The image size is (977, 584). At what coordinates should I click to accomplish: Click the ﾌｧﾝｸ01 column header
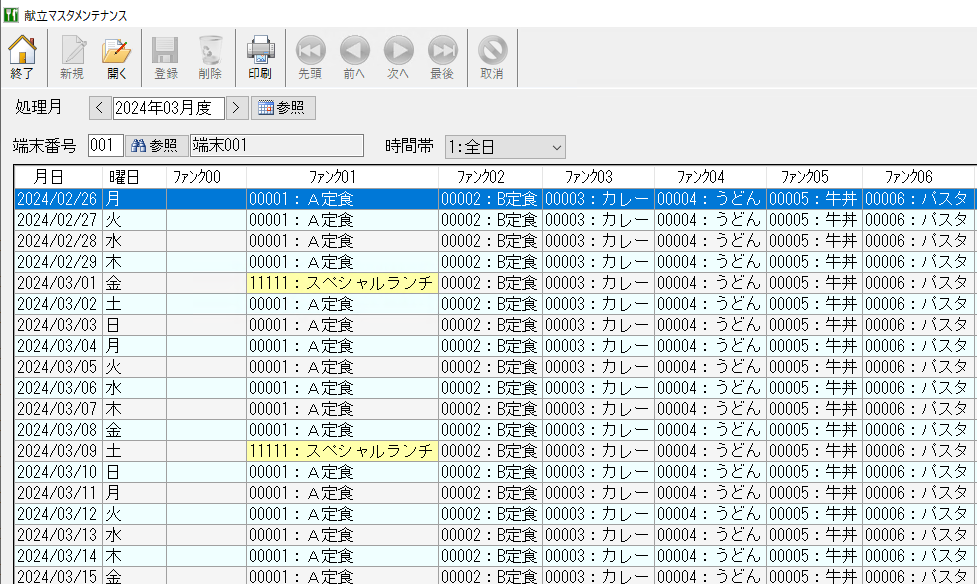[x=343, y=177]
